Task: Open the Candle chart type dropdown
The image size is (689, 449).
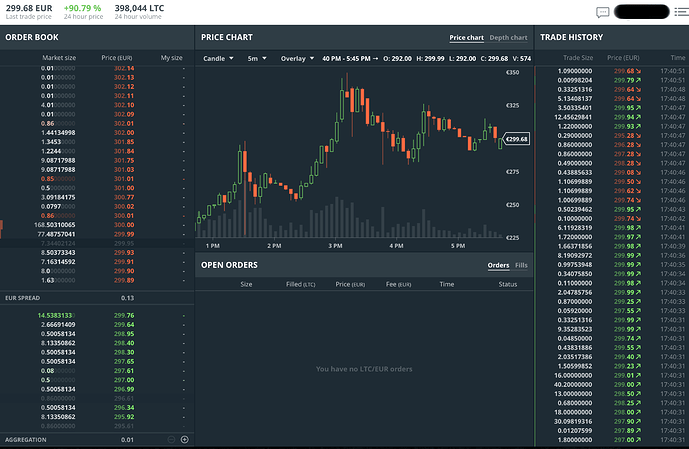Action: click(218, 58)
